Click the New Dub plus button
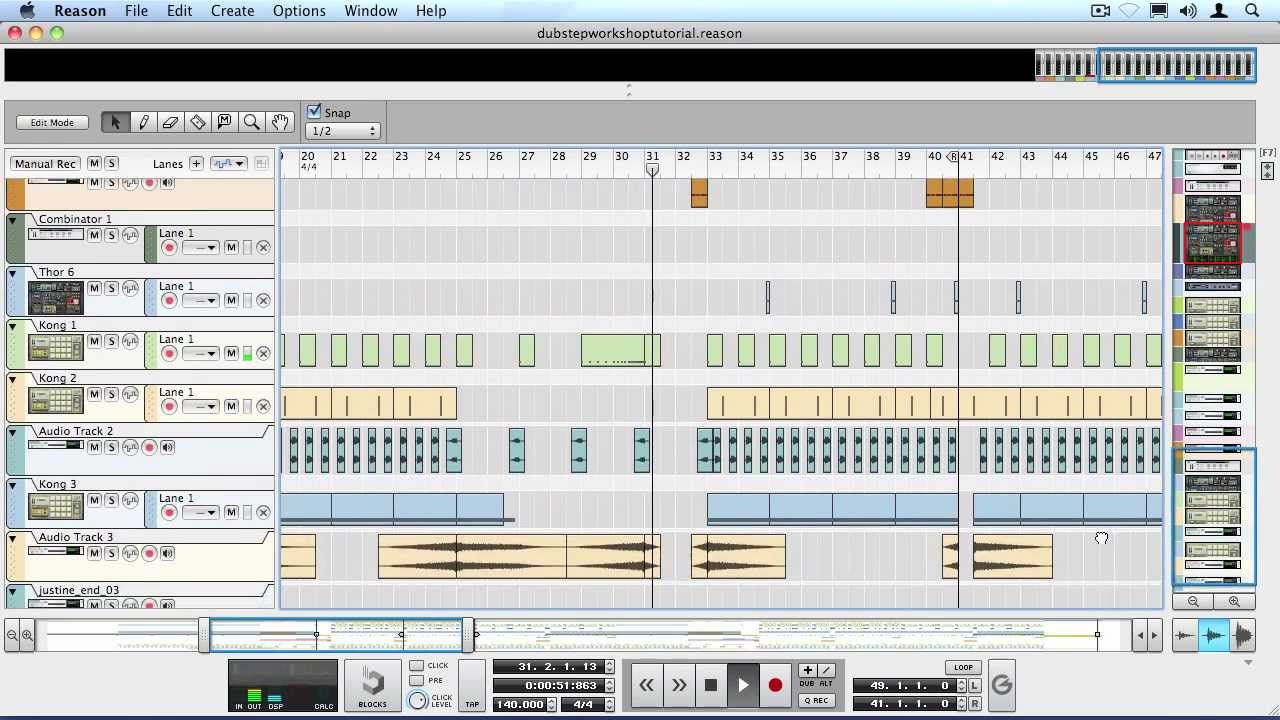This screenshot has height=720, width=1280. (808, 670)
